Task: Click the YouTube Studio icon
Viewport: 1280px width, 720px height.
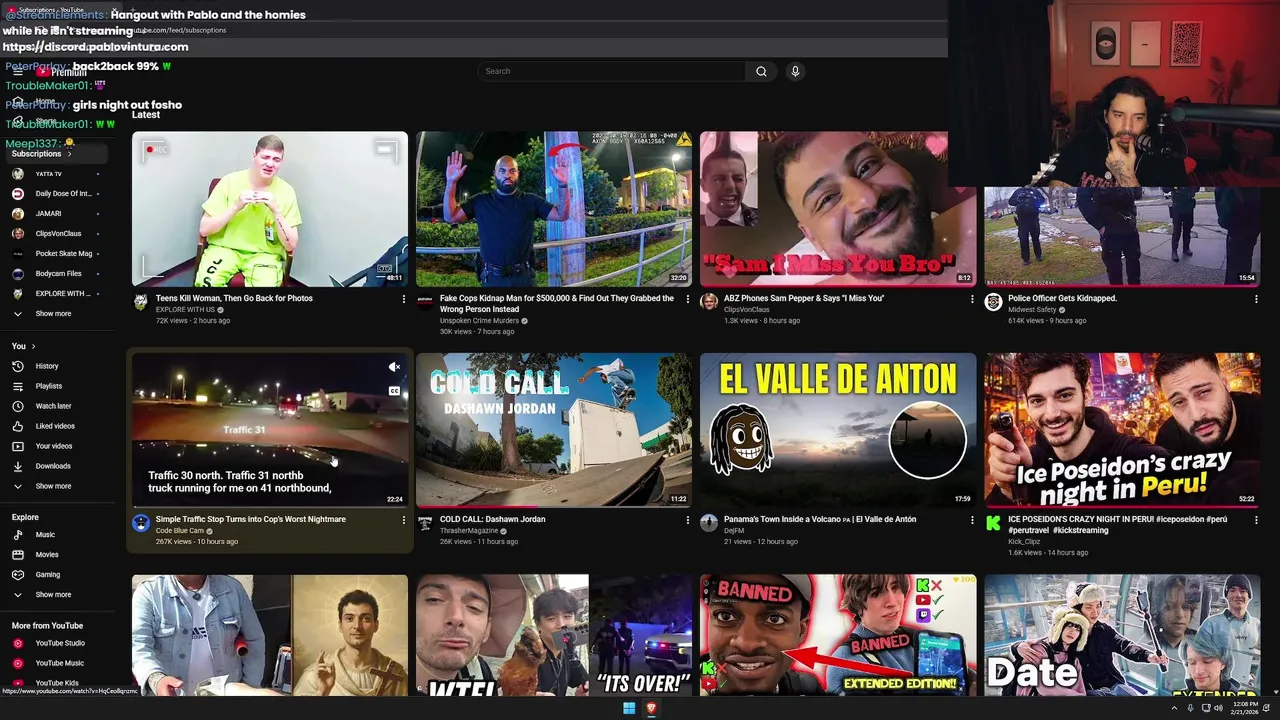Action: point(17,643)
